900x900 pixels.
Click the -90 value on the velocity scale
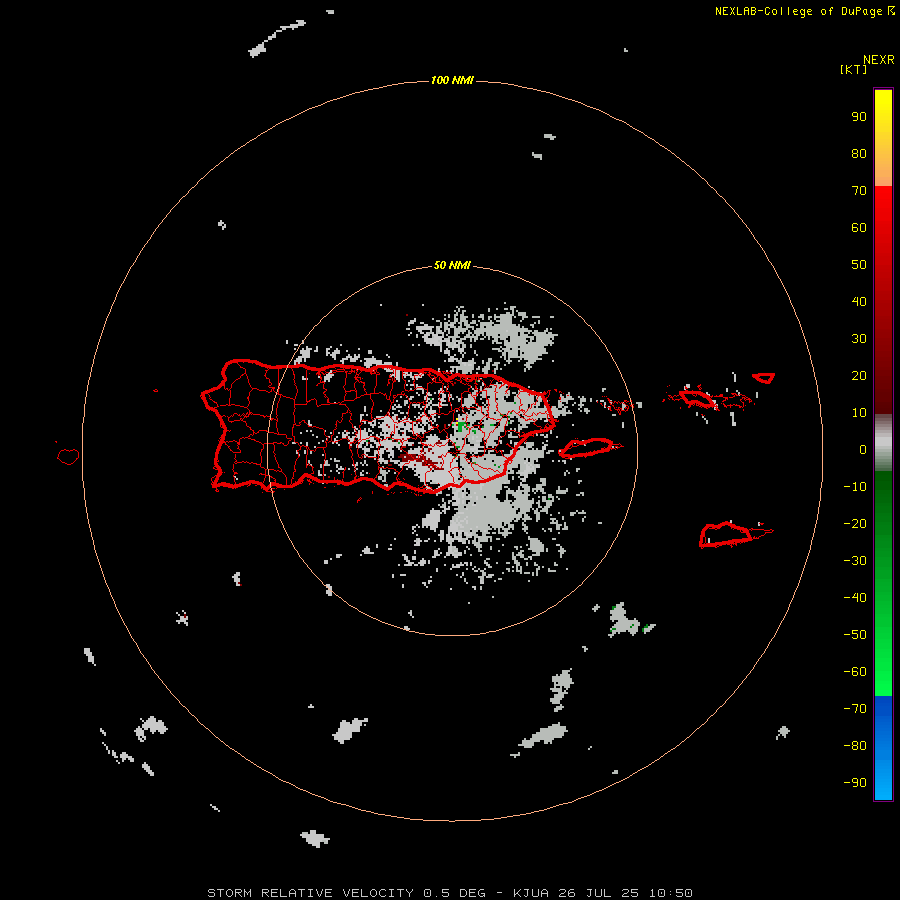click(x=855, y=783)
